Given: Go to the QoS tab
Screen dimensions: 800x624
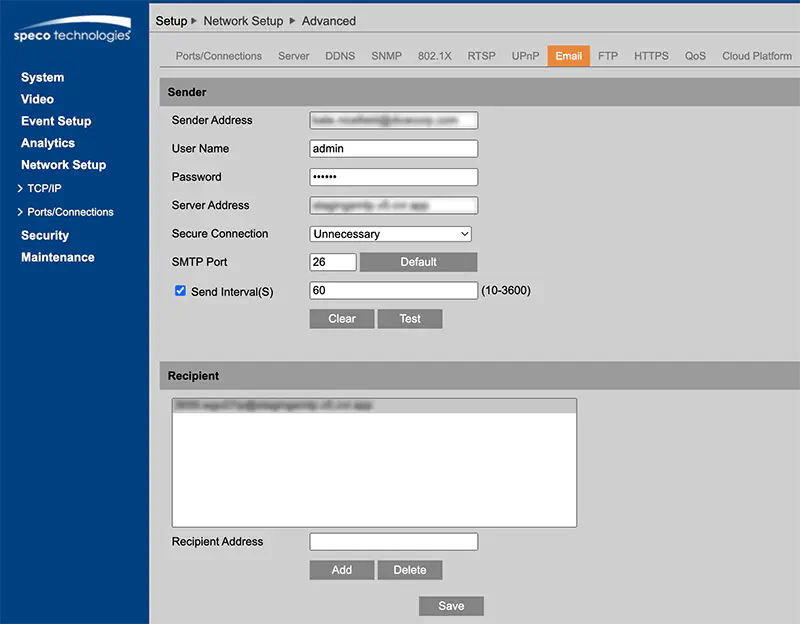Looking at the screenshot, I should click(695, 56).
